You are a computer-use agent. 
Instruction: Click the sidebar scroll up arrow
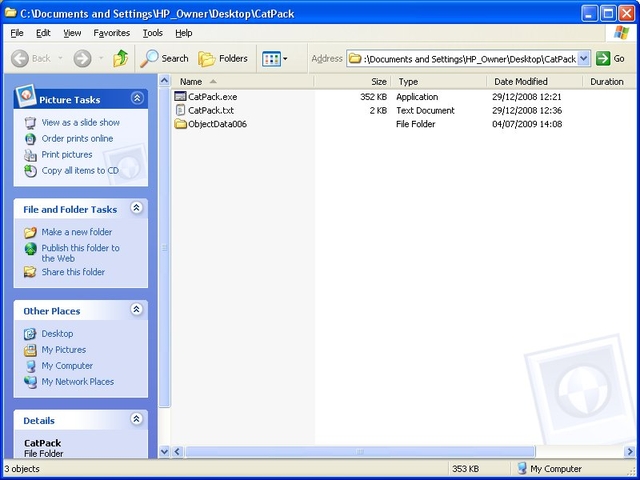[x=164, y=80]
